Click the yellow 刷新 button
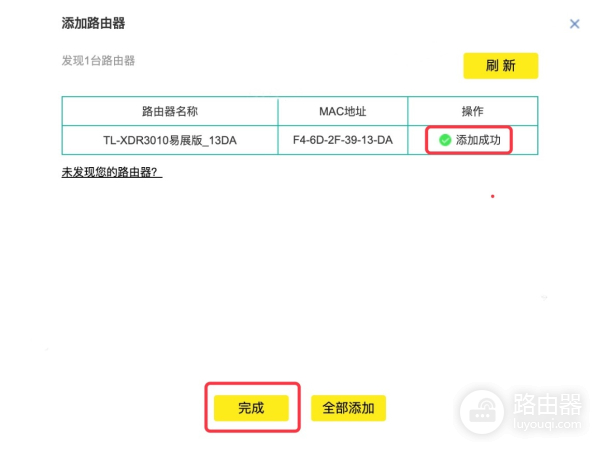This screenshot has width=600, height=452. [500, 66]
